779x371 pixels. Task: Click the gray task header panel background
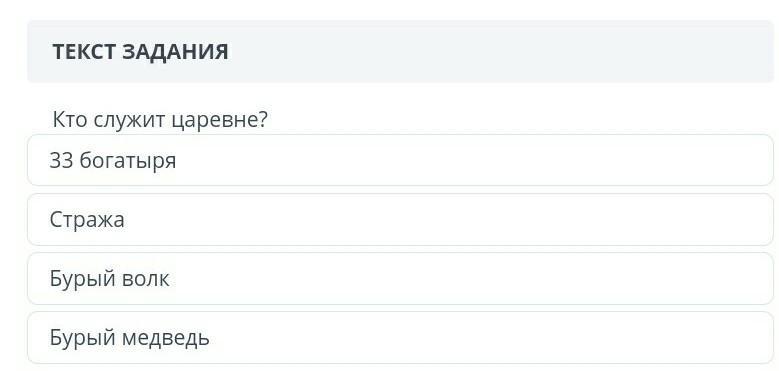point(497,52)
